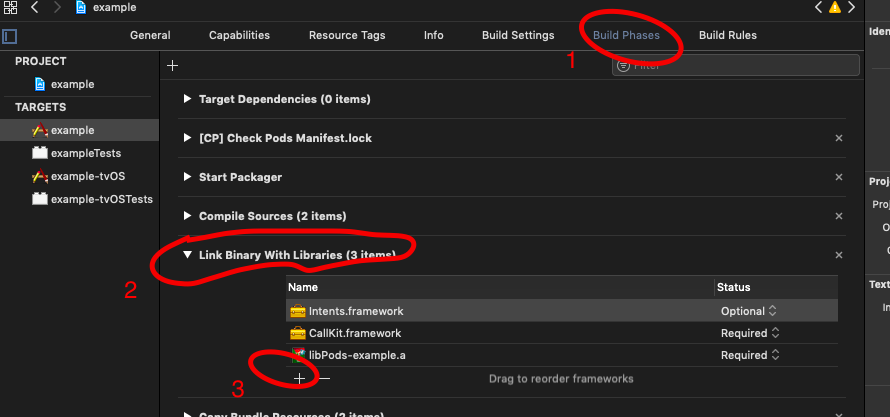
Task: Click the example project document icon
Action: click(40, 85)
